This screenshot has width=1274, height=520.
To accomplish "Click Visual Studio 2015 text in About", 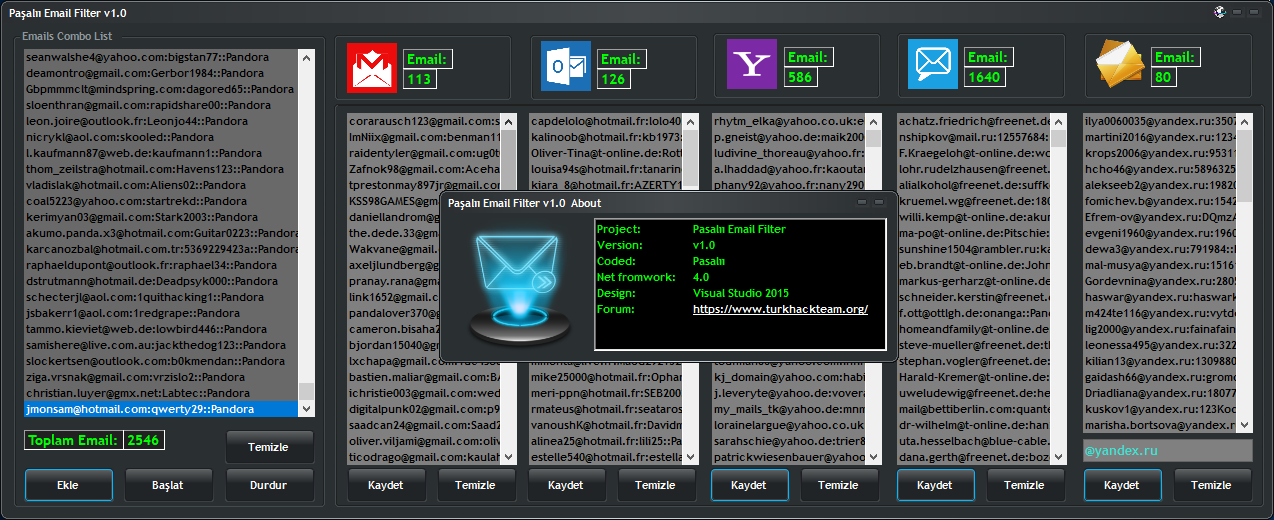I will (741, 293).
